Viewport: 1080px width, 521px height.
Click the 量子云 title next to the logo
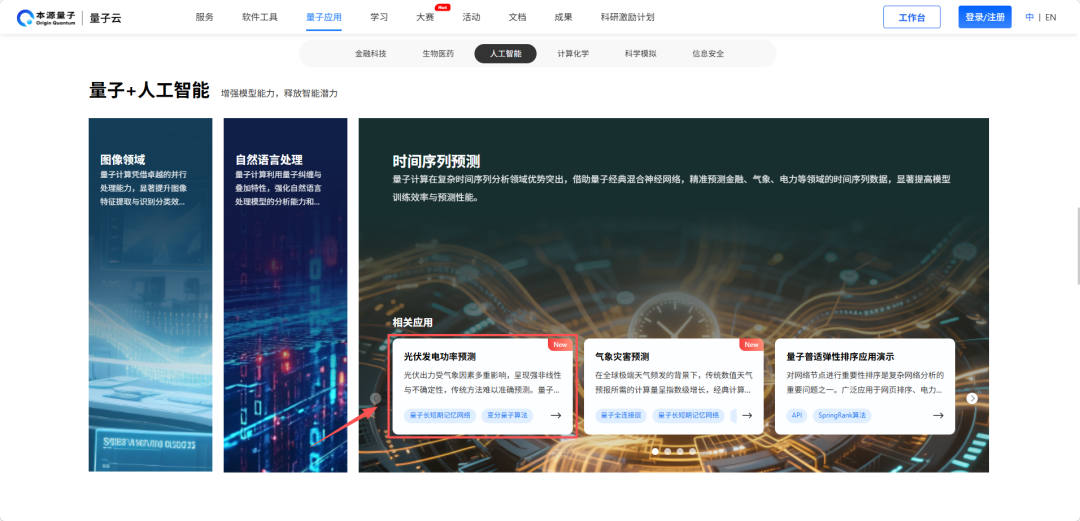[105, 18]
